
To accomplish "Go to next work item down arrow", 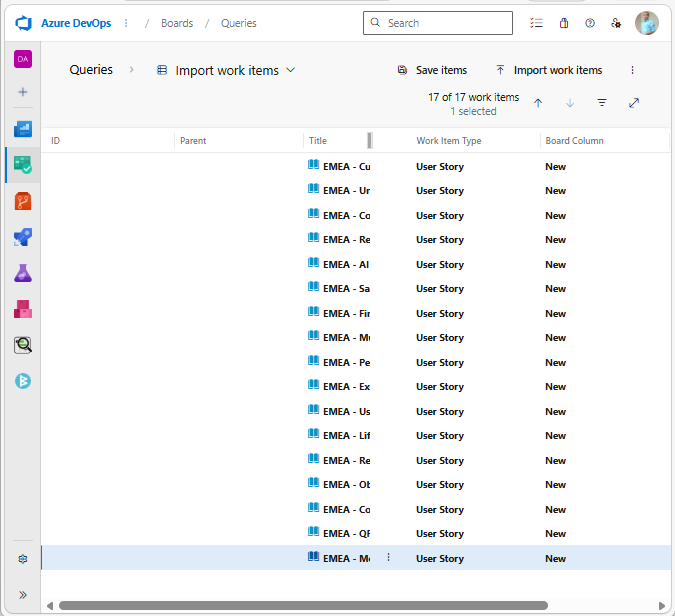I will [x=570, y=103].
